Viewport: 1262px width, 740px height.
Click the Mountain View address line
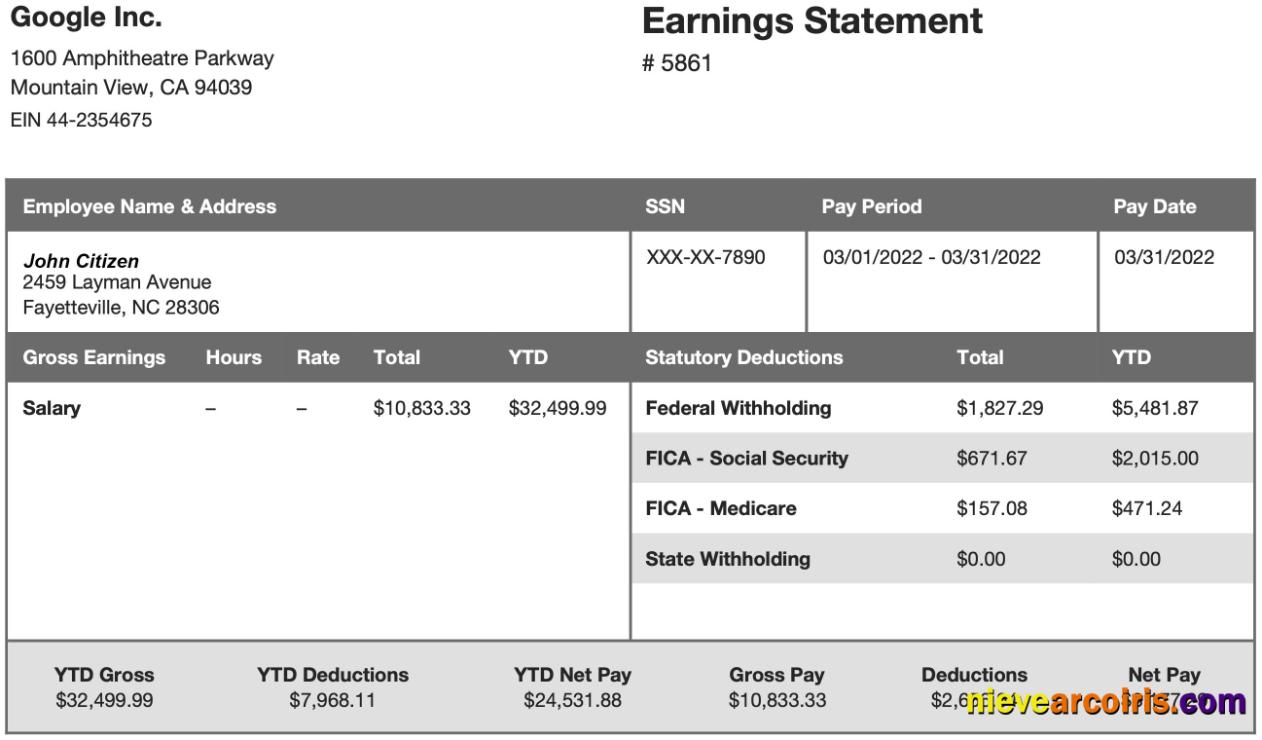pyautogui.click(x=131, y=87)
